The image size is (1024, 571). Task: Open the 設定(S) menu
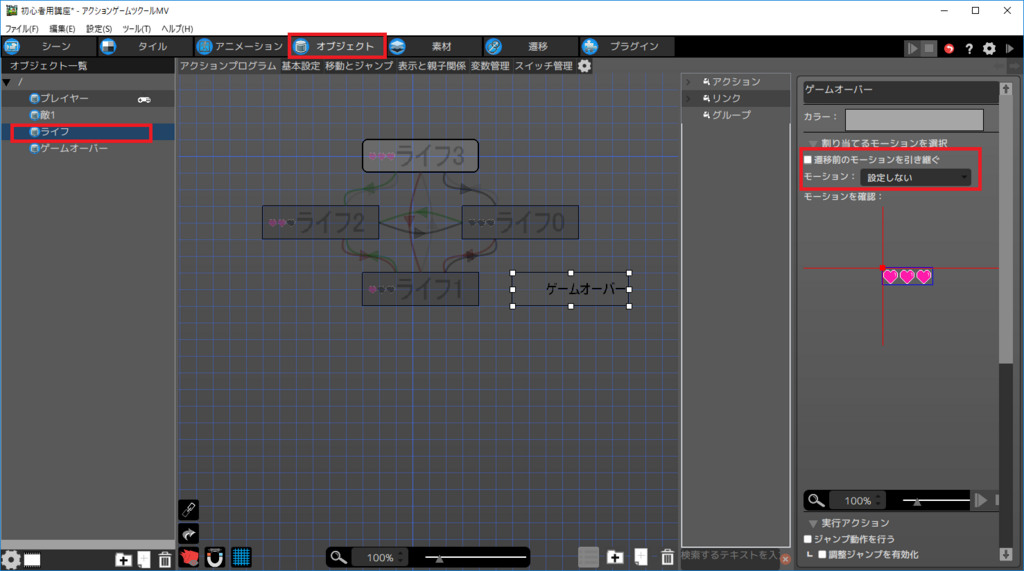pos(99,29)
